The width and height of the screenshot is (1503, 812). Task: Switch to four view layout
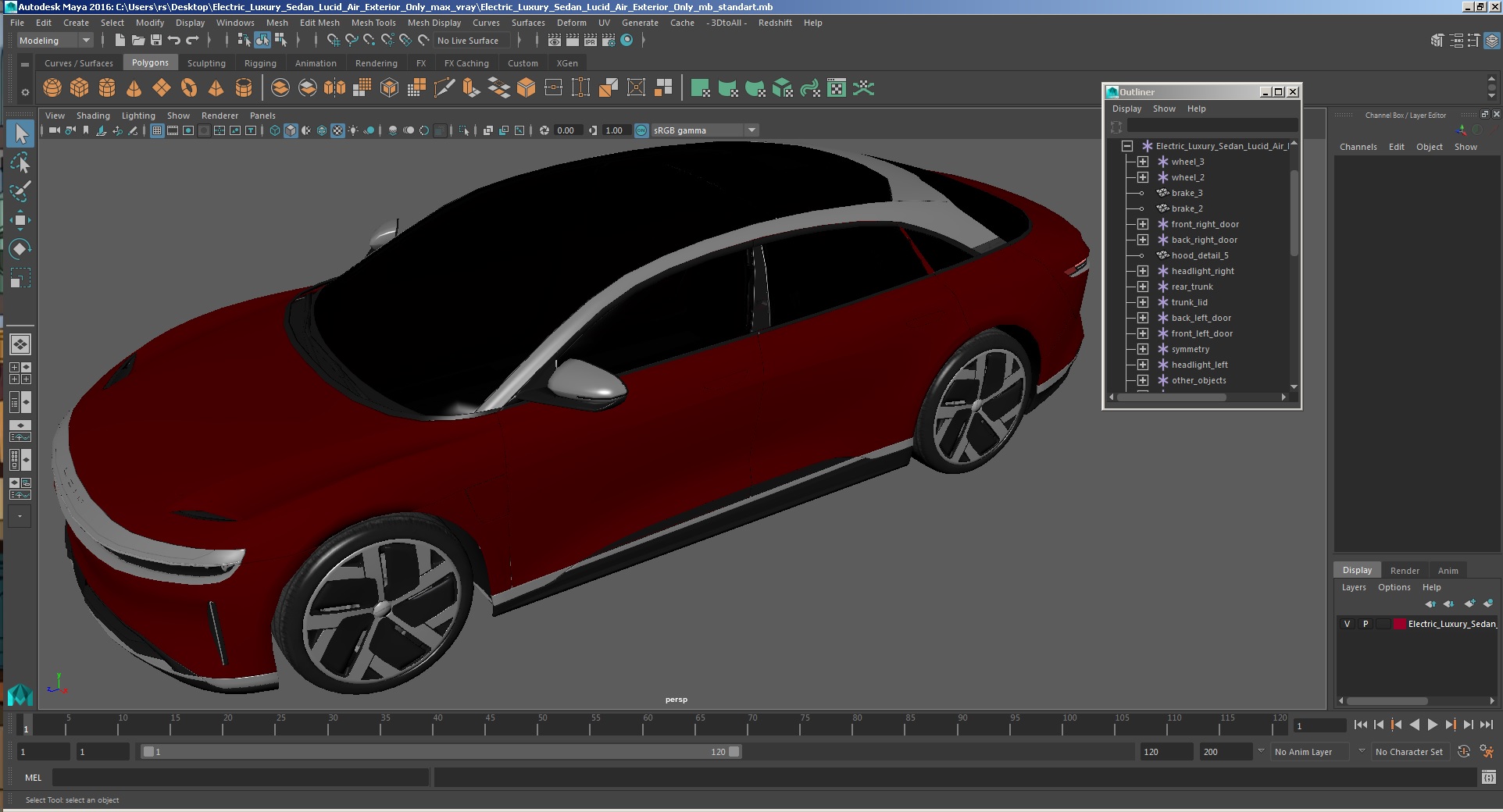(x=20, y=373)
